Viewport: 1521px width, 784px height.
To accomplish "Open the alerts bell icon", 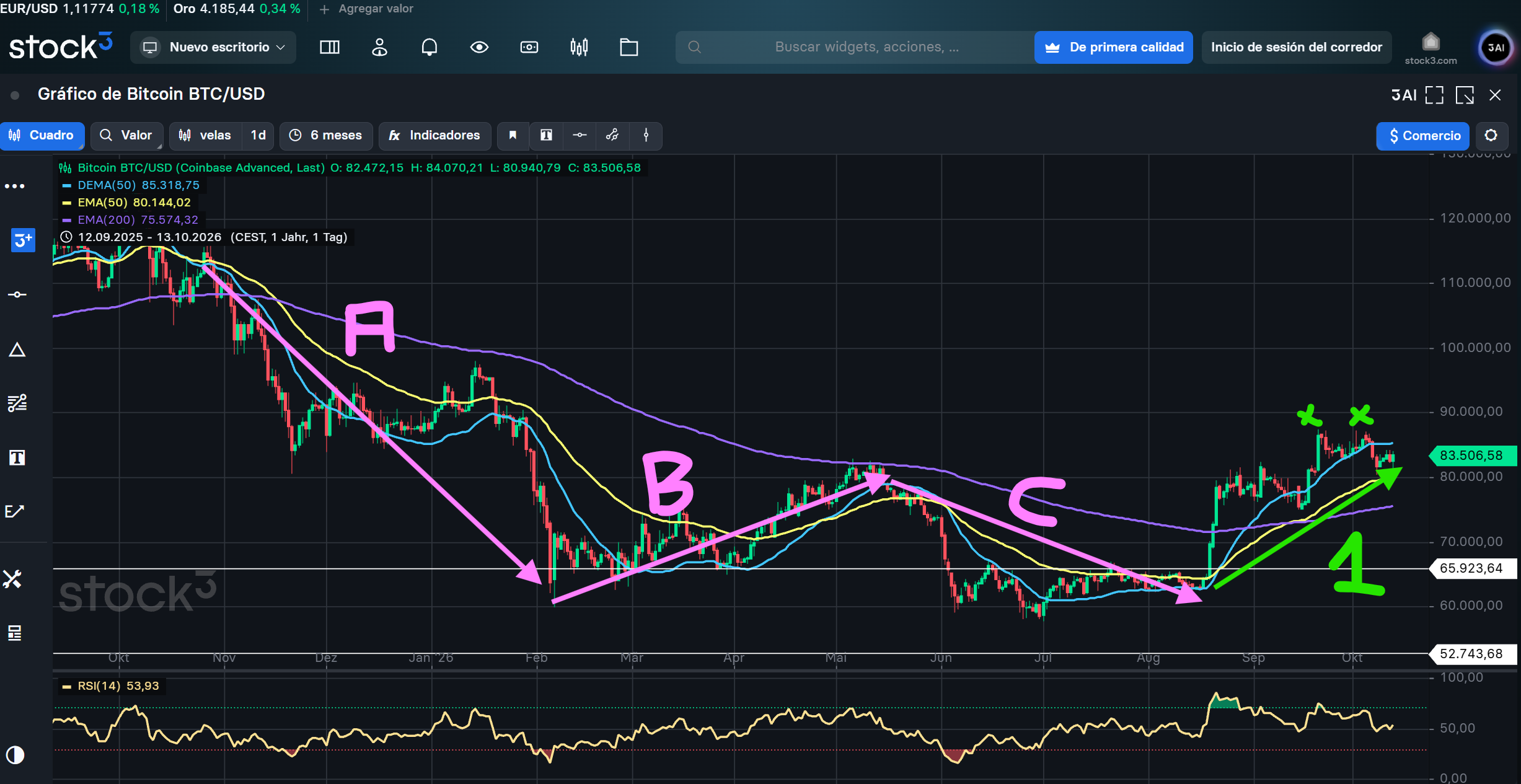I will 429,47.
